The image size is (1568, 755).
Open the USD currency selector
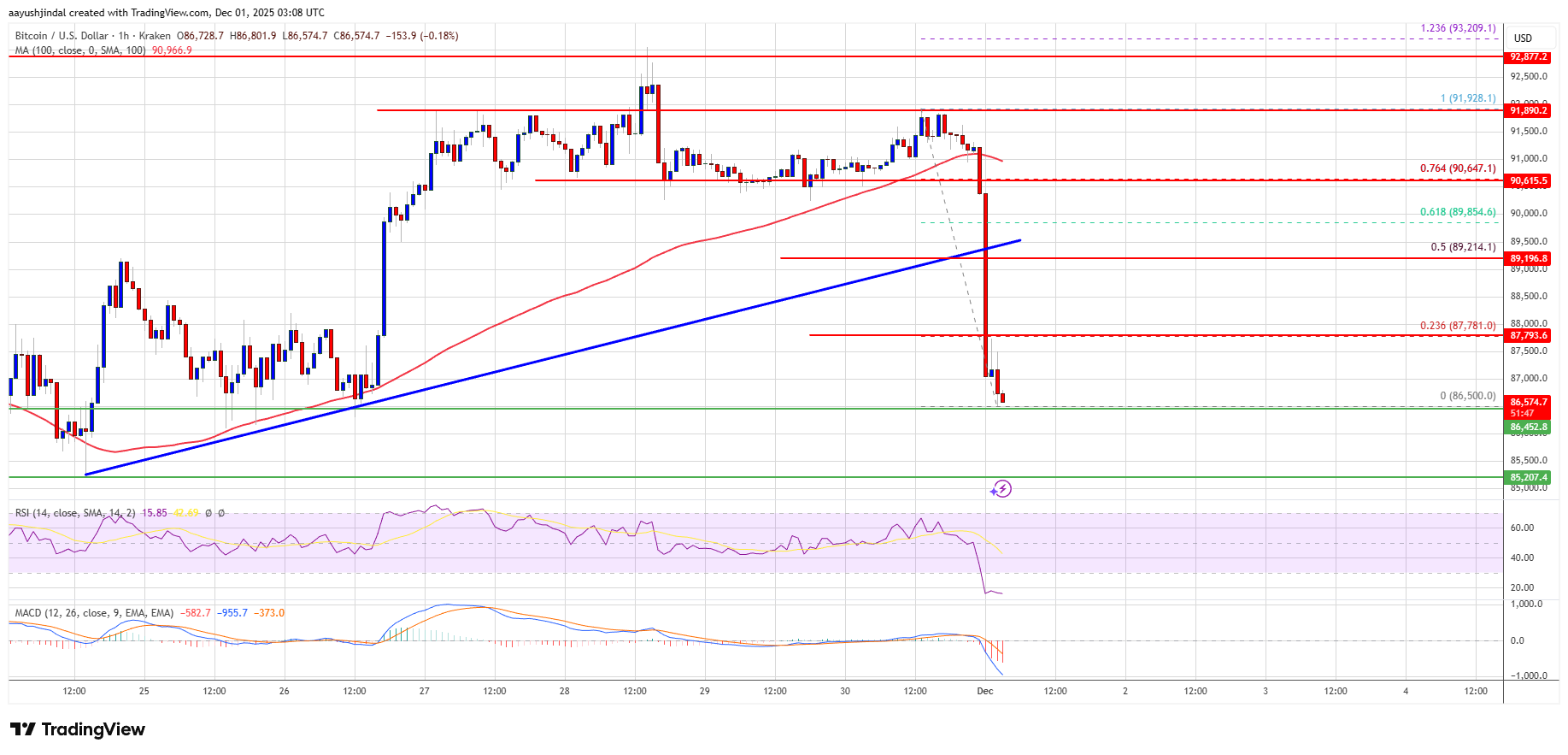1523,38
